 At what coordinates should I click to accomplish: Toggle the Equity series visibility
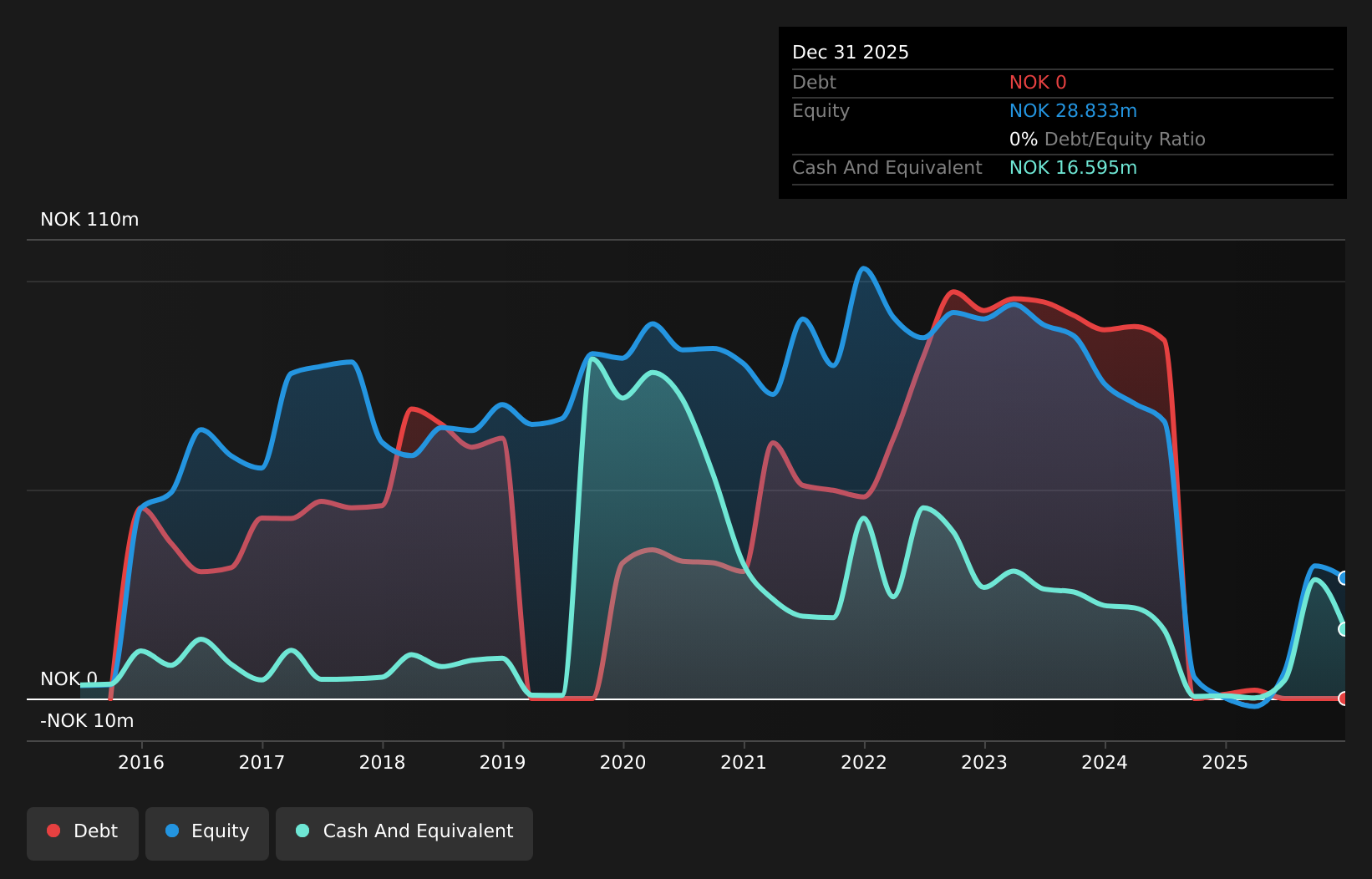pos(206,832)
